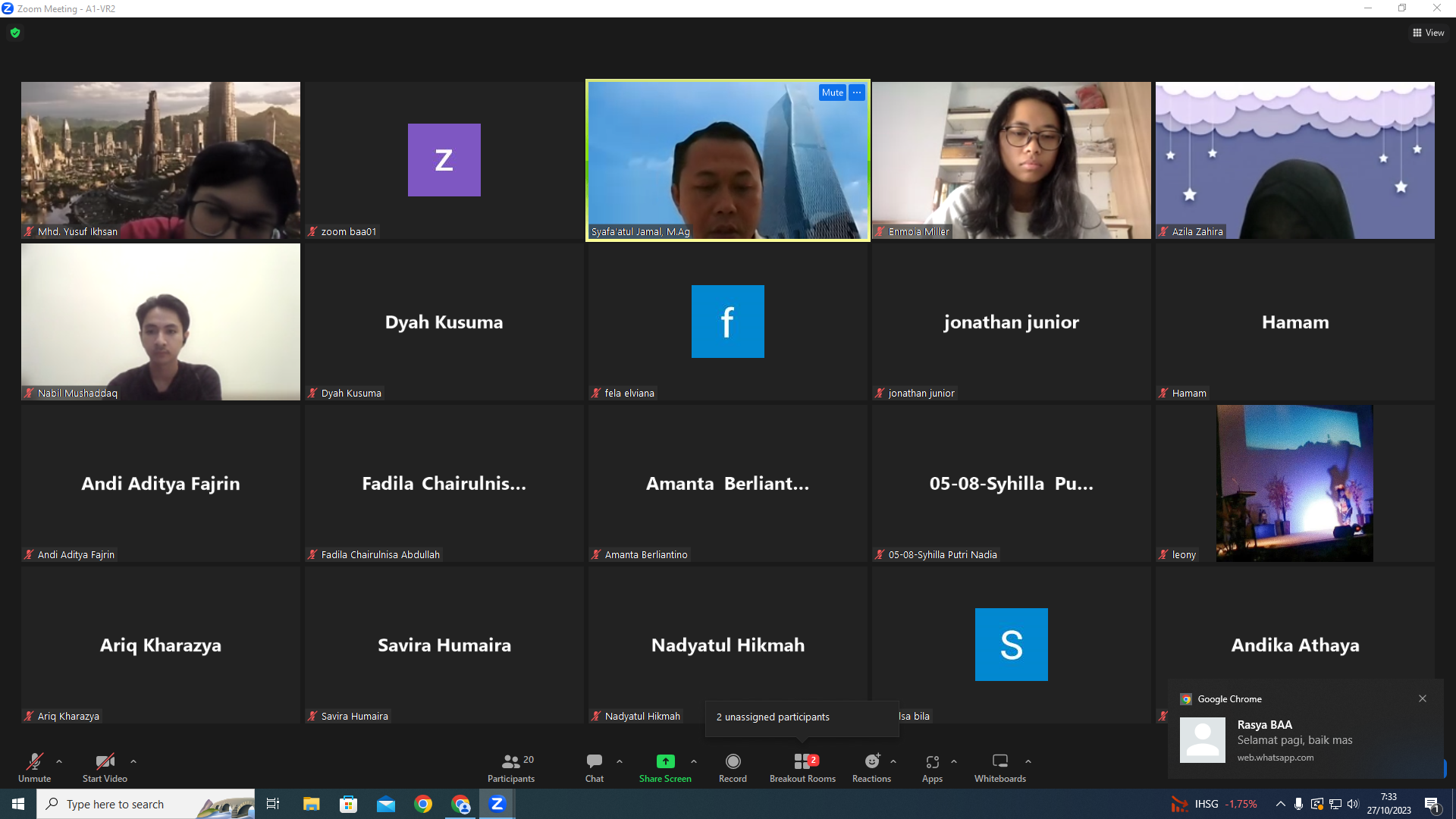Open File Explorer from taskbar
Screen dimensions: 1456x819
311,804
